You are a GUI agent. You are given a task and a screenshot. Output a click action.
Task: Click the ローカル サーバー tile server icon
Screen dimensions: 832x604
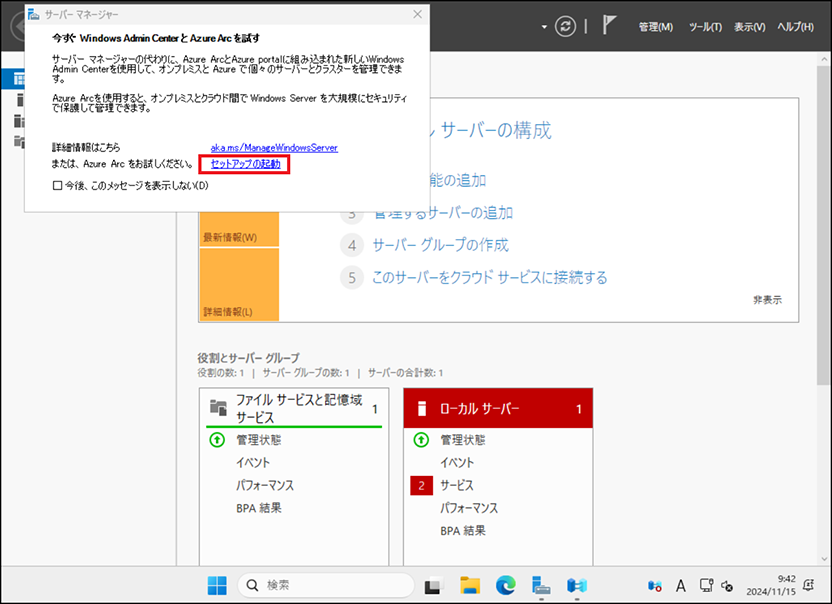coord(422,408)
